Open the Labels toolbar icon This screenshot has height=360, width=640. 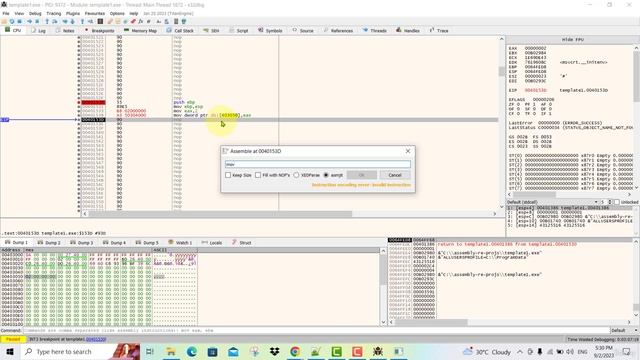(x=125, y=21)
